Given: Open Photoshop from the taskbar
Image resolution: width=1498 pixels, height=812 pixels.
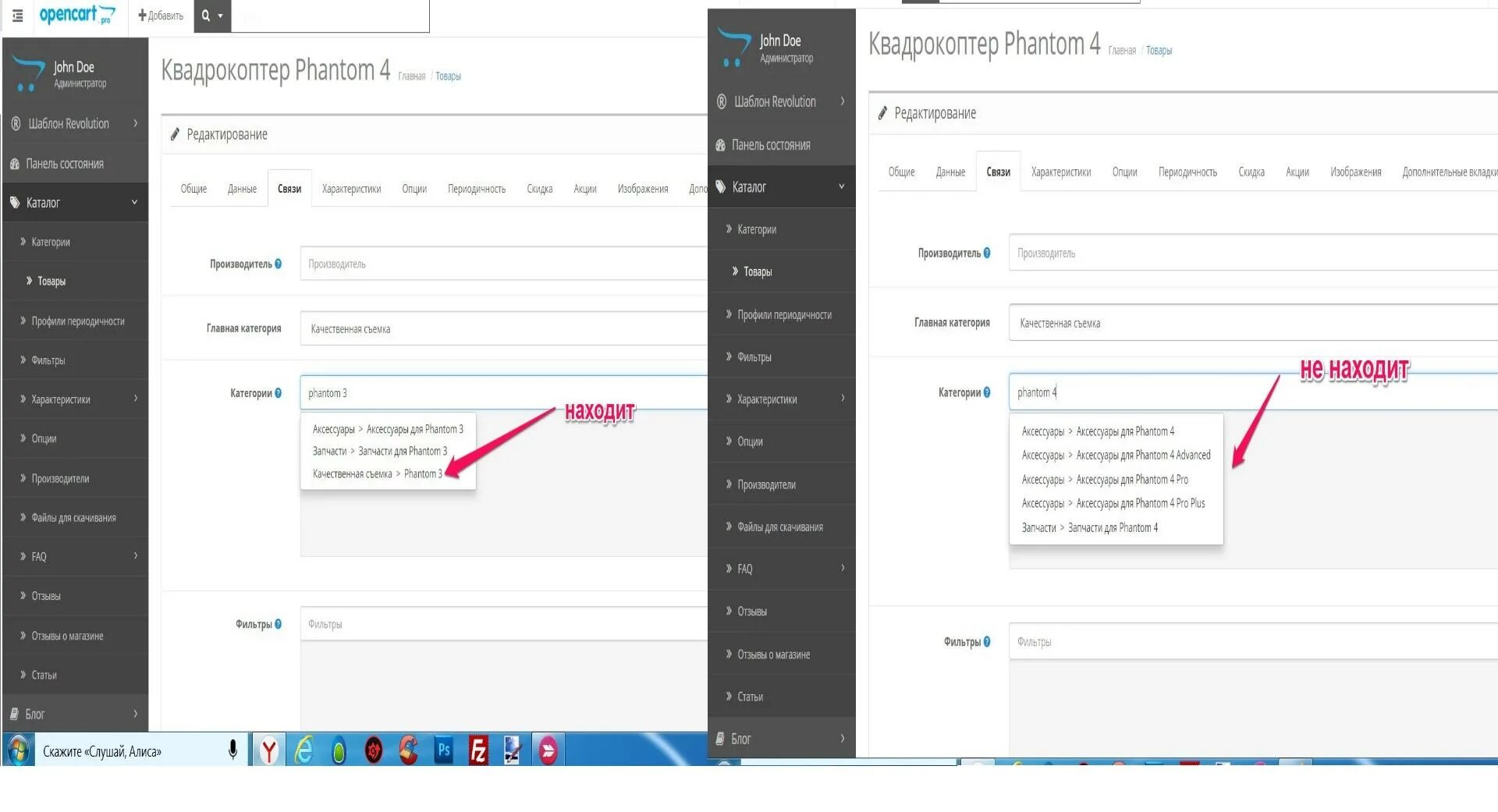Looking at the screenshot, I should pos(443,750).
